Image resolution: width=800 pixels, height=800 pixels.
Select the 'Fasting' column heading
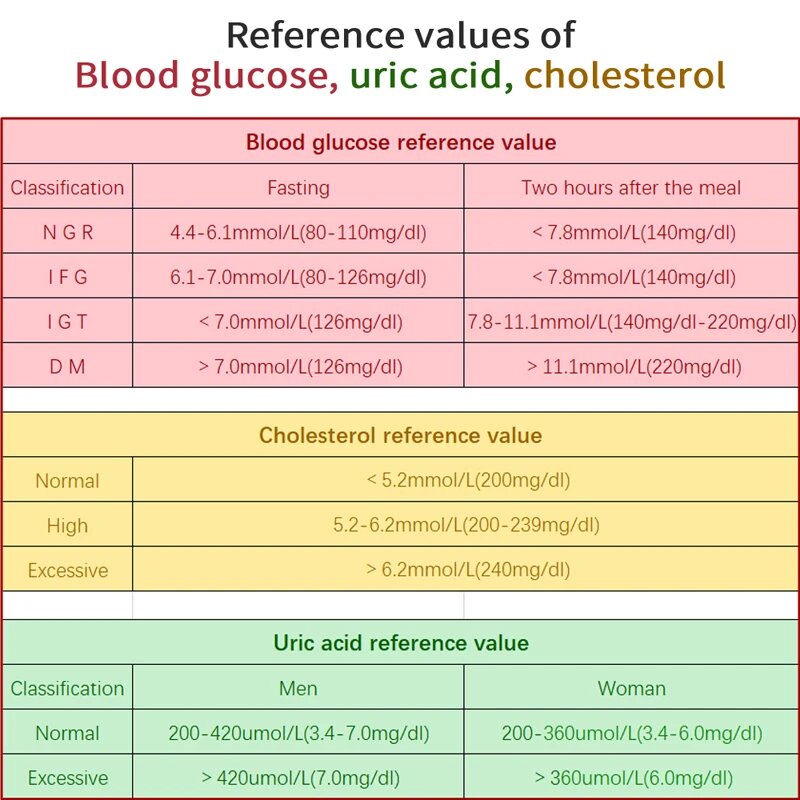(x=298, y=187)
